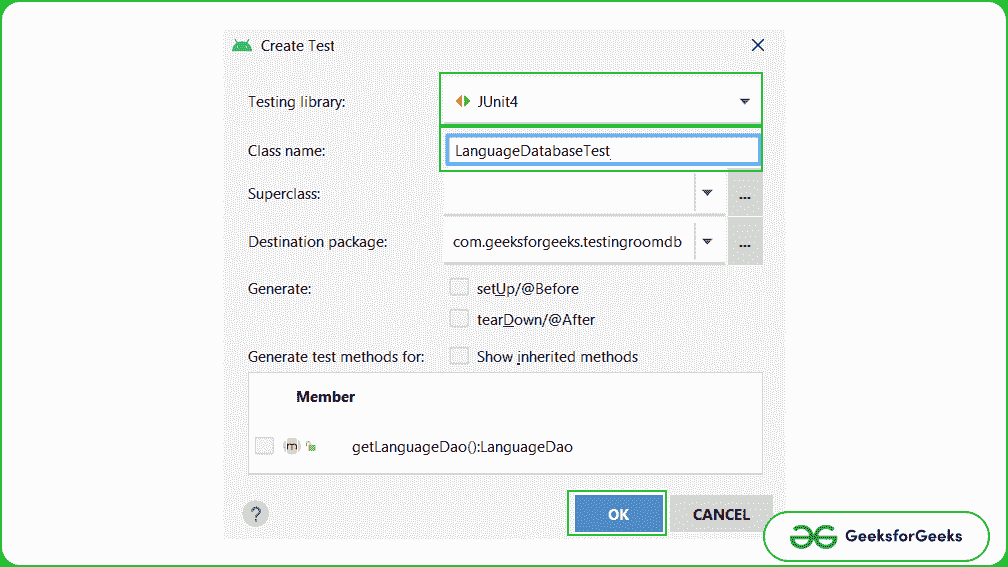The image size is (1008, 567).
Task: Toggle Show inherited methods checkbox
Action: pos(459,356)
